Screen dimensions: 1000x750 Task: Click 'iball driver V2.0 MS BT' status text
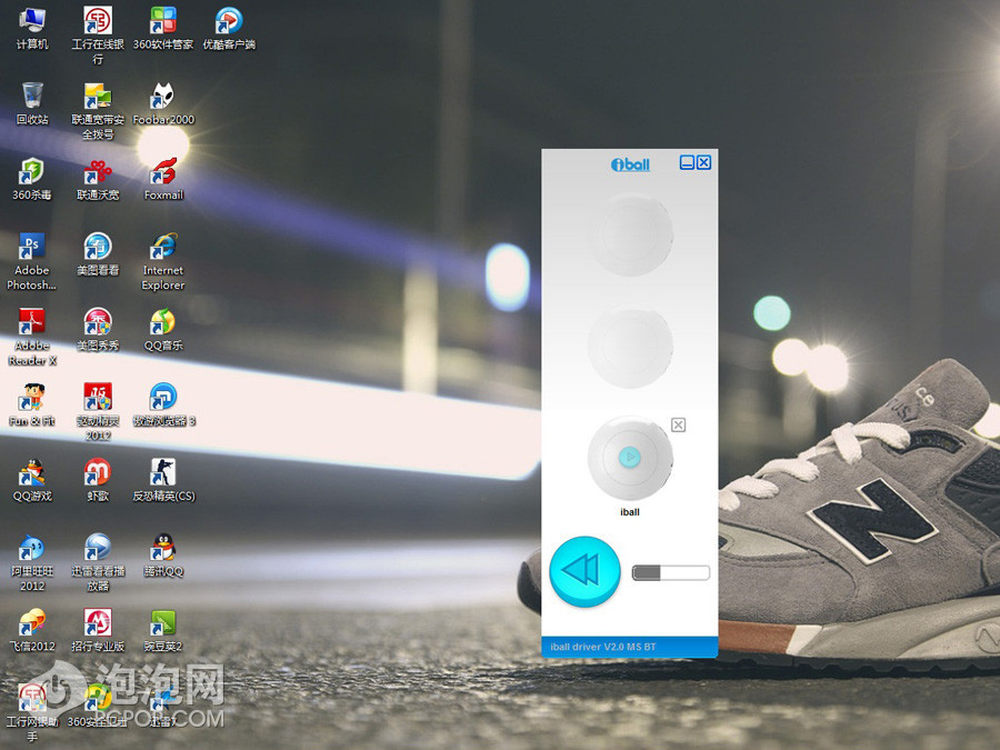coord(603,647)
